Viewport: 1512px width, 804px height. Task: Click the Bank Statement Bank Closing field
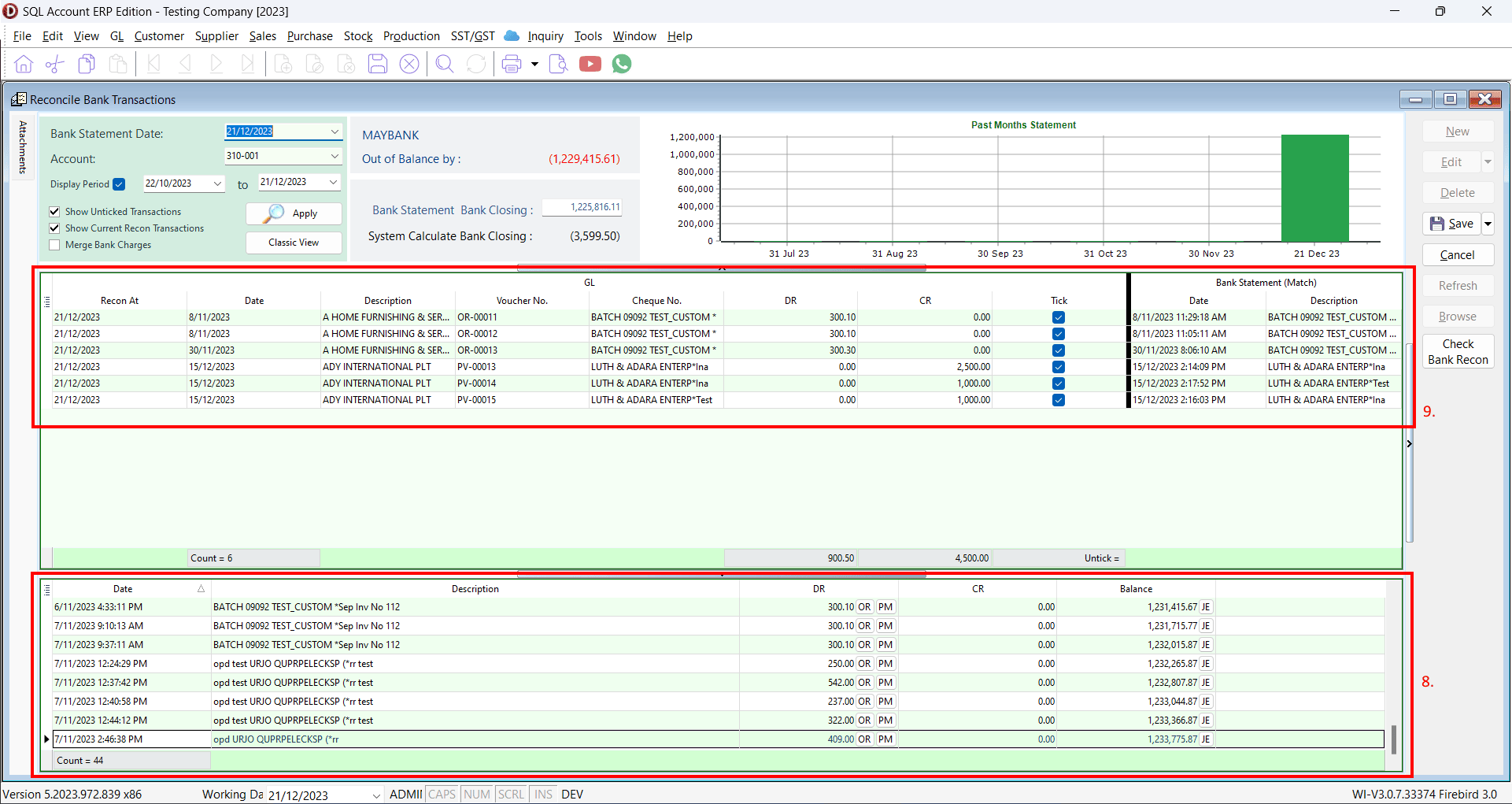pyautogui.click(x=582, y=207)
